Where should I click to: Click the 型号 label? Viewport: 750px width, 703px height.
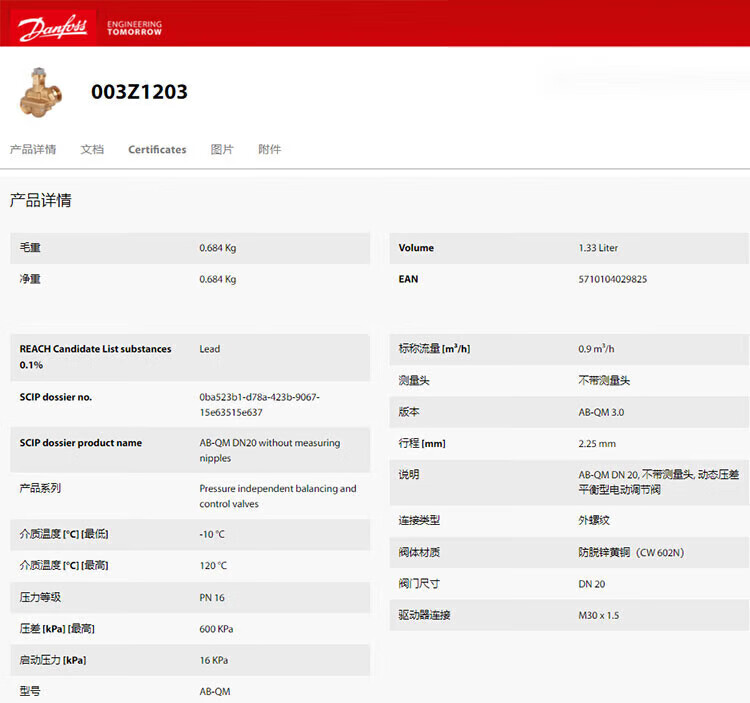30,691
